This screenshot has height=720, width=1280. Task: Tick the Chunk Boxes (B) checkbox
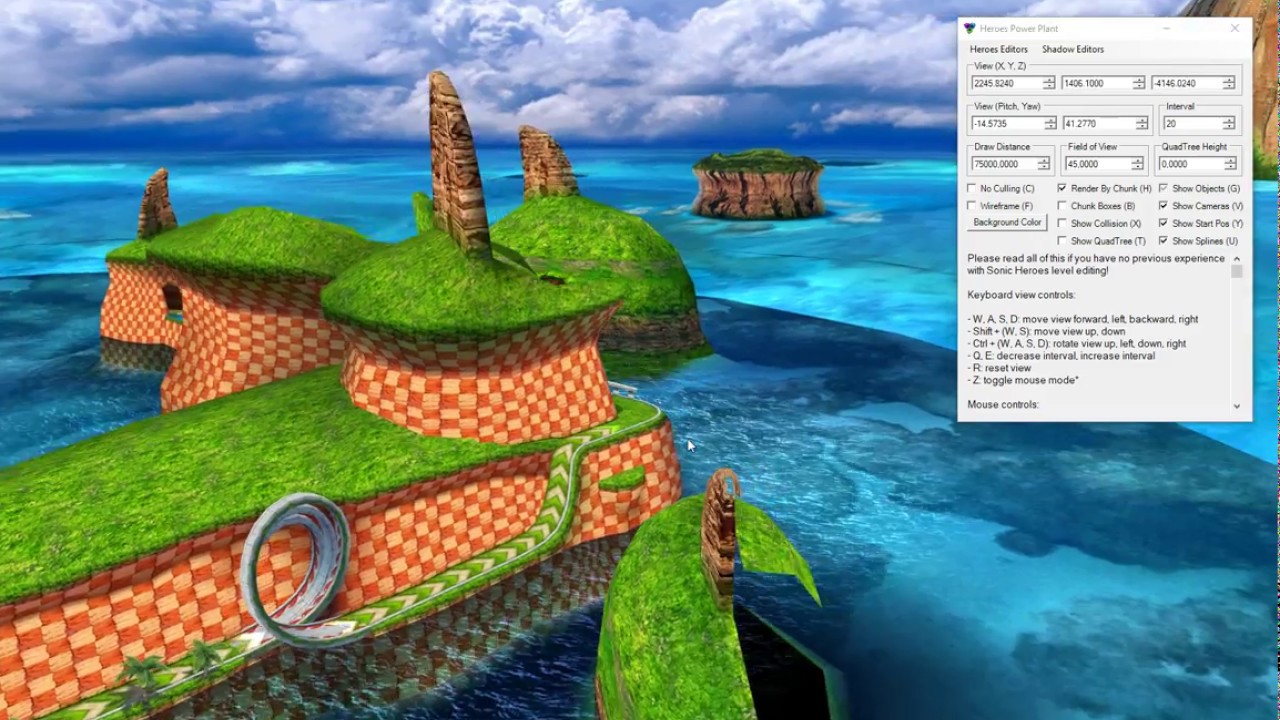1062,206
